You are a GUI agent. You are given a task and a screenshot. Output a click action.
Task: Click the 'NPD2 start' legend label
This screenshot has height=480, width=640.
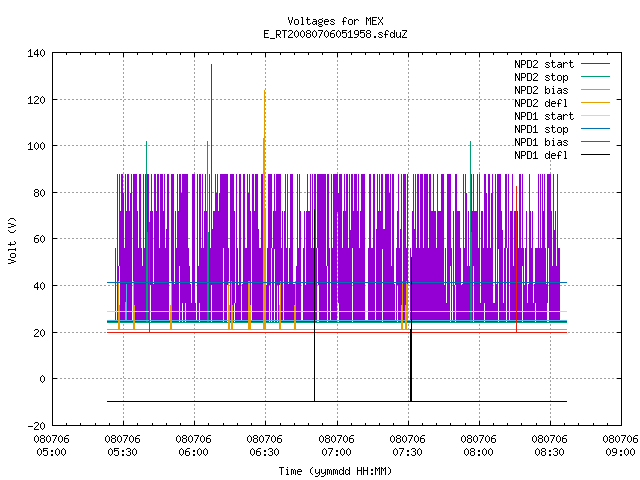[544, 64]
